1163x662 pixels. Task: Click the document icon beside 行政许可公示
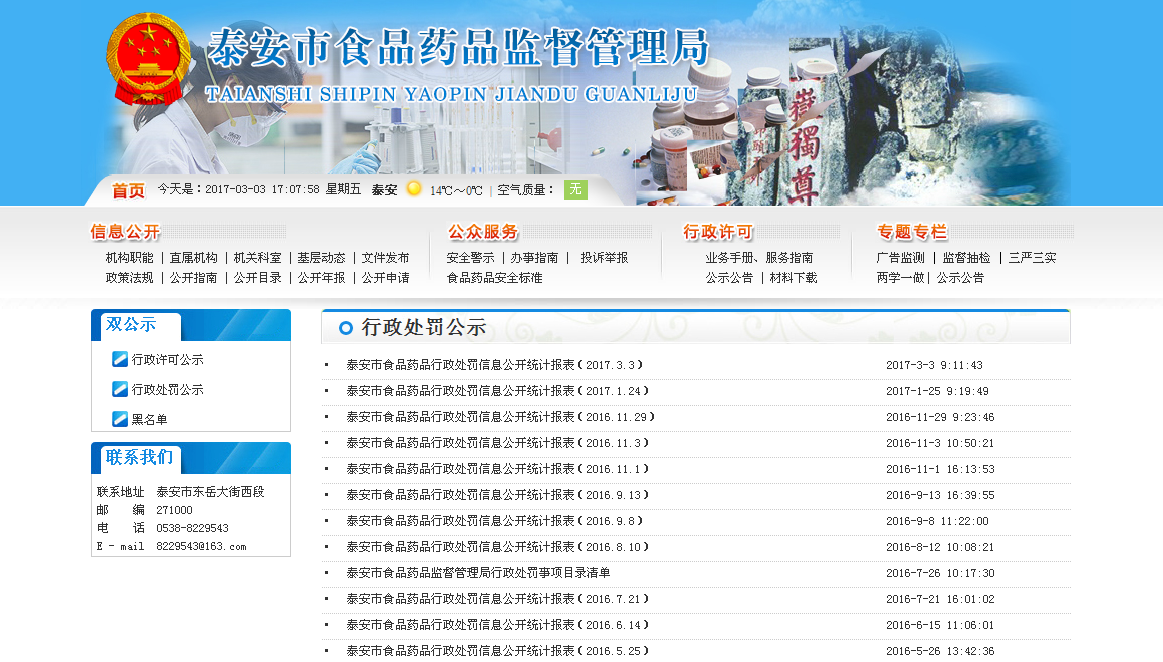coord(119,361)
